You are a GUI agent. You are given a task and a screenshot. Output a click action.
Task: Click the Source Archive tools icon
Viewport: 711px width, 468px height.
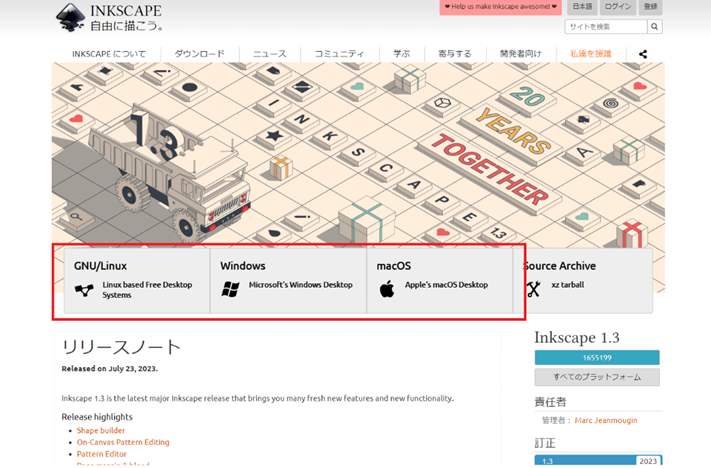(533, 289)
